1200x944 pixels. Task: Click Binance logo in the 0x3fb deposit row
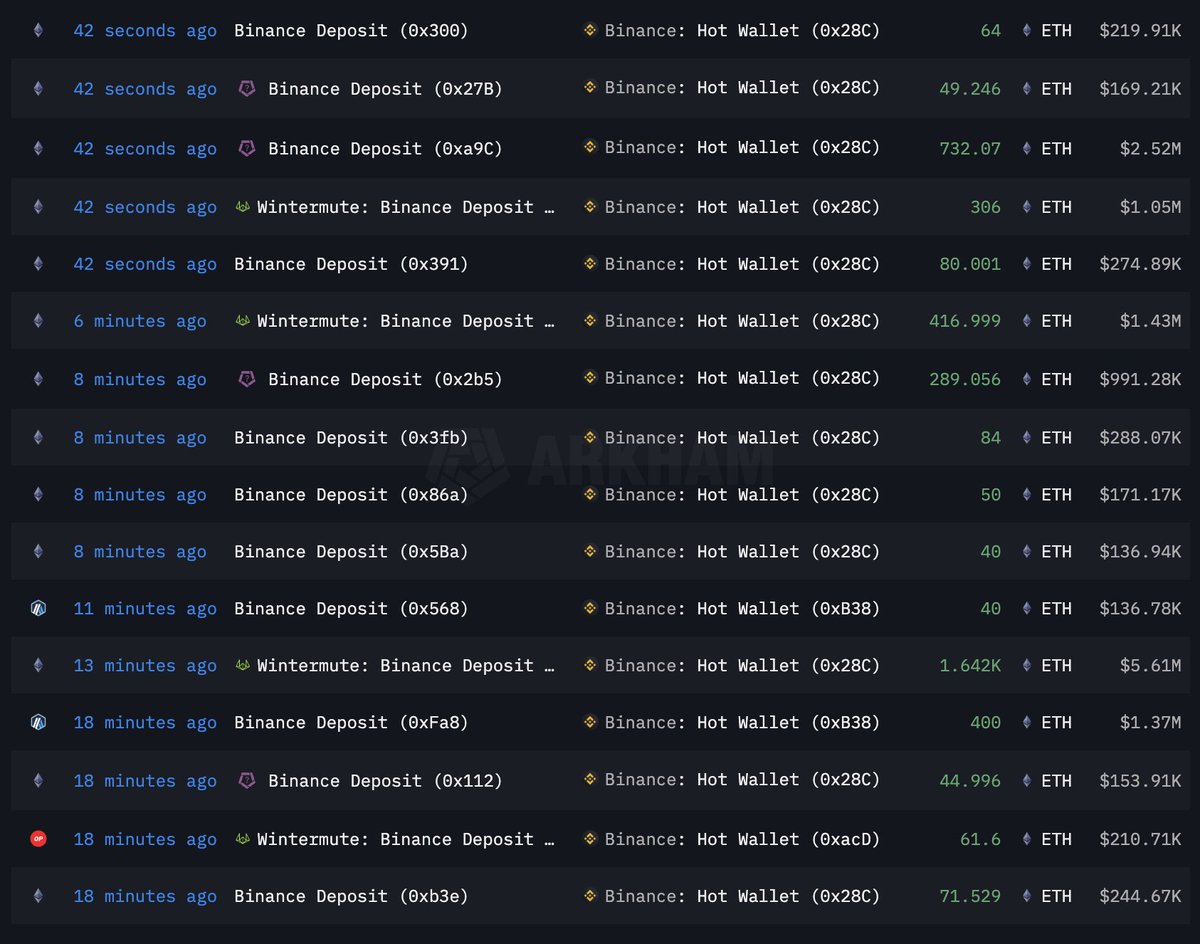(590, 437)
